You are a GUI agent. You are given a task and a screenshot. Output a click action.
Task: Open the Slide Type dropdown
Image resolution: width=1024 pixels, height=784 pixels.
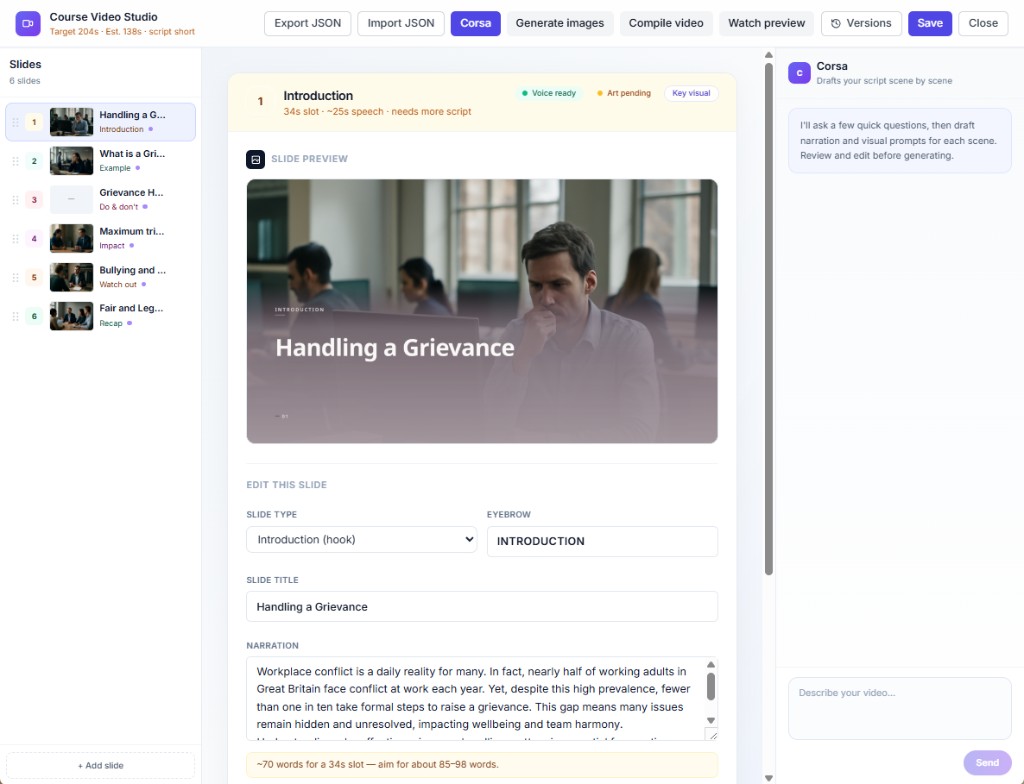point(362,540)
